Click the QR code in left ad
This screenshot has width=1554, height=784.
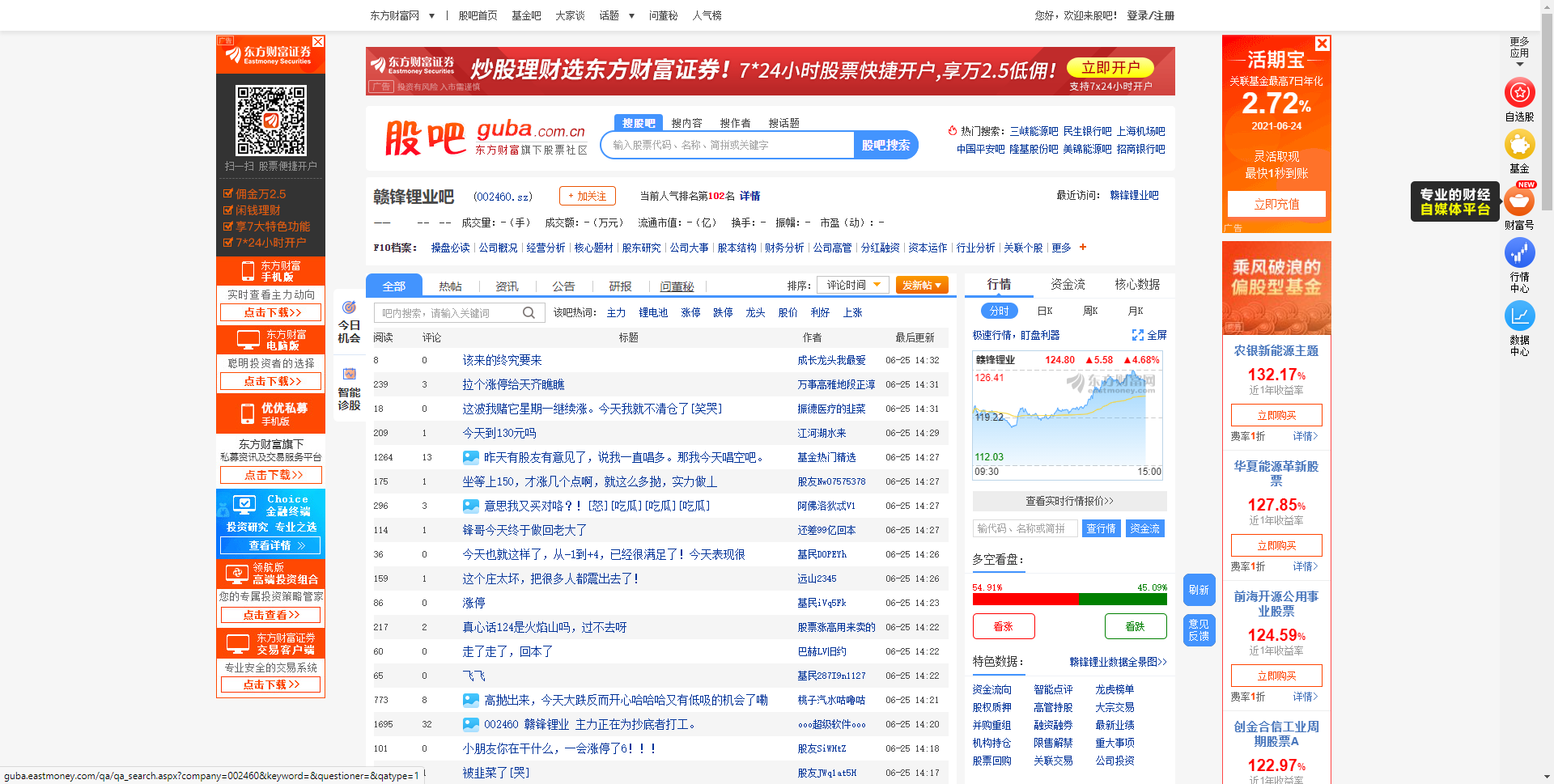coord(271,121)
